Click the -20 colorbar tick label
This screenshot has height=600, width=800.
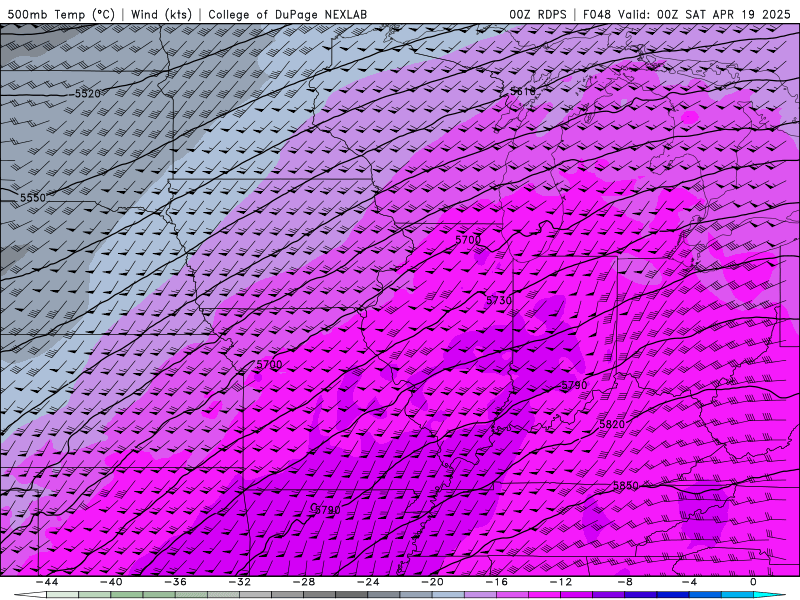click(x=432, y=582)
